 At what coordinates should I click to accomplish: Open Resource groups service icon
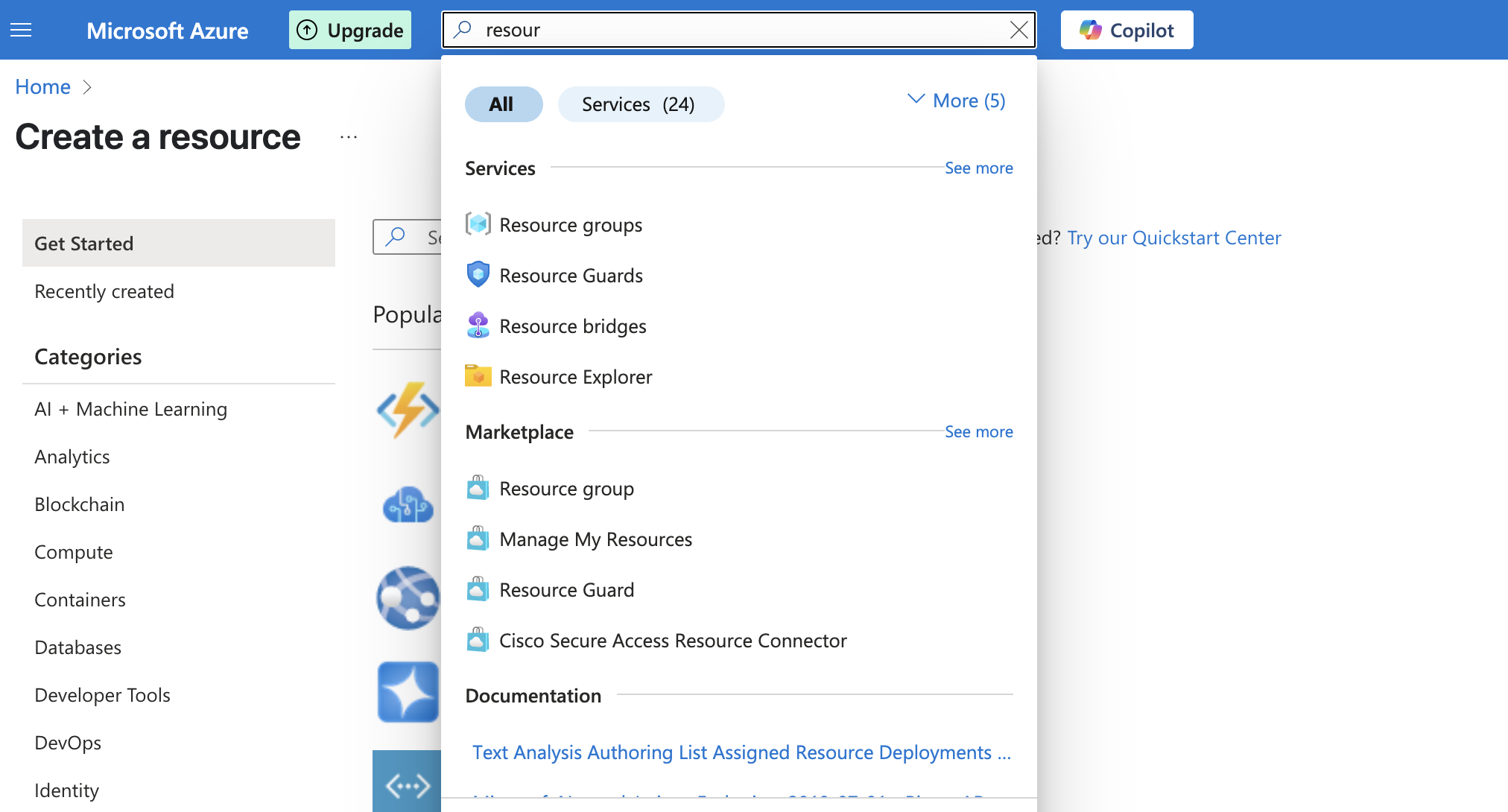coord(478,224)
